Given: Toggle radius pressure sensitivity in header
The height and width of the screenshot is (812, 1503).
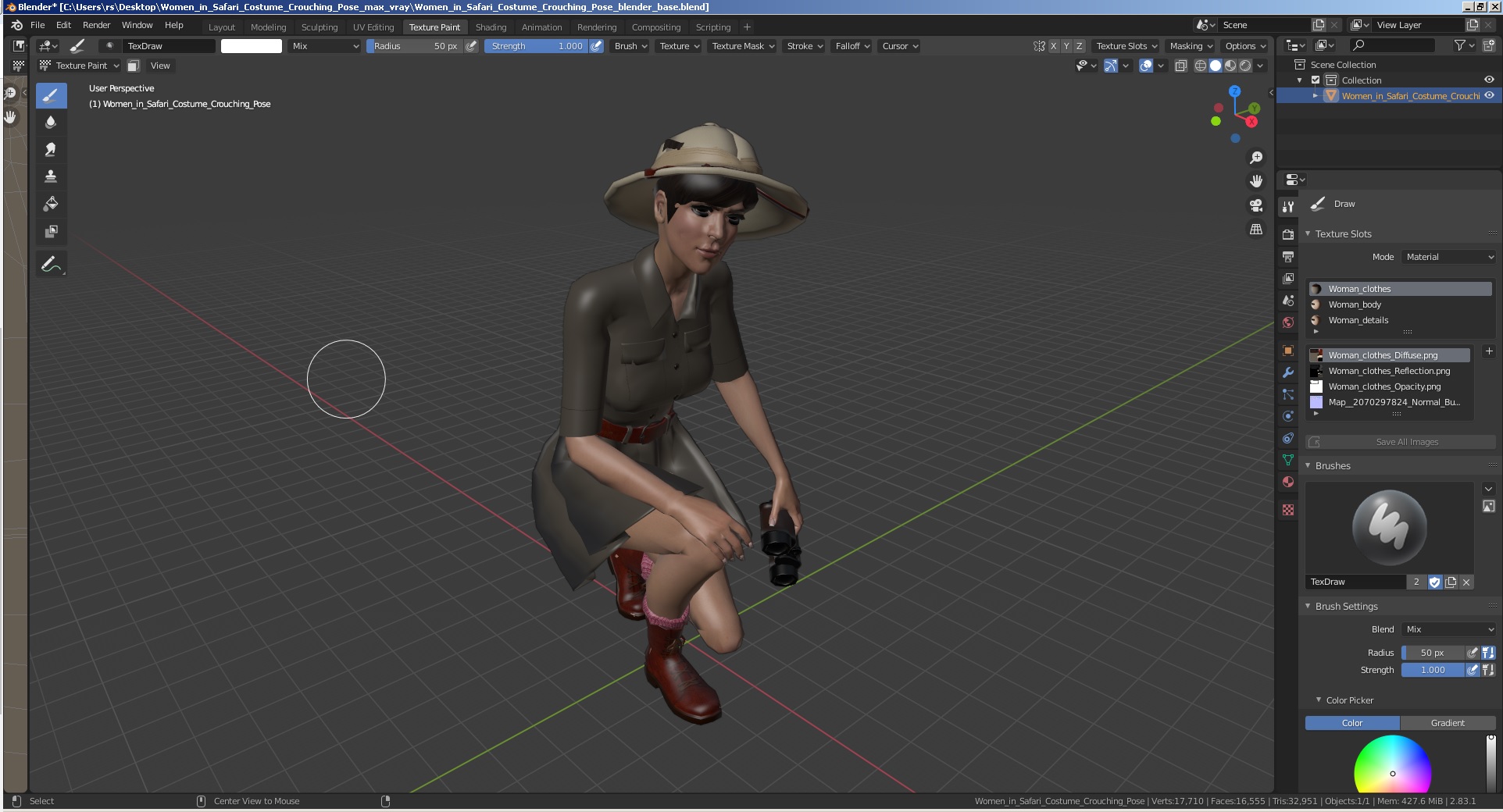Looking at the screenshot, I should click(471, 46).
